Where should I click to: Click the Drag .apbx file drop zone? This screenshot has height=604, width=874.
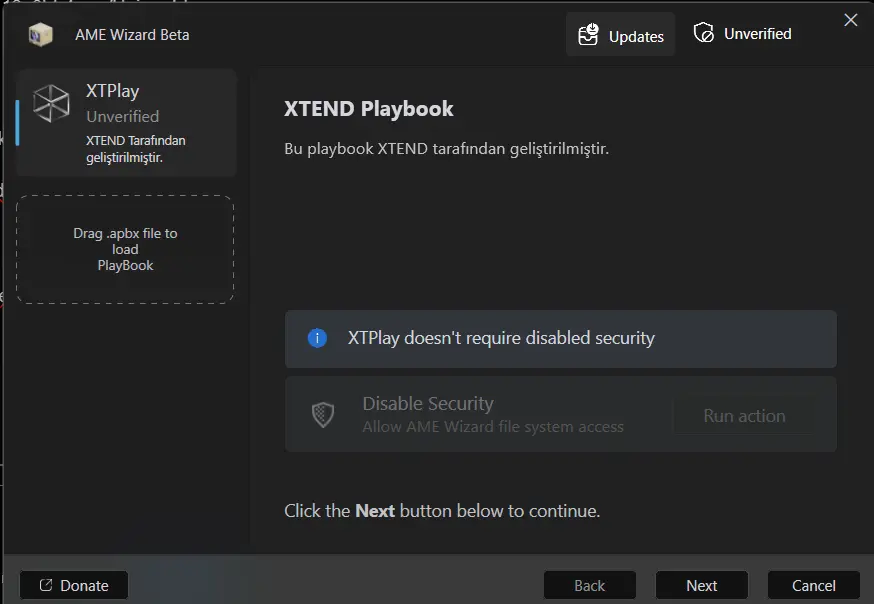[x=125, y=249]
